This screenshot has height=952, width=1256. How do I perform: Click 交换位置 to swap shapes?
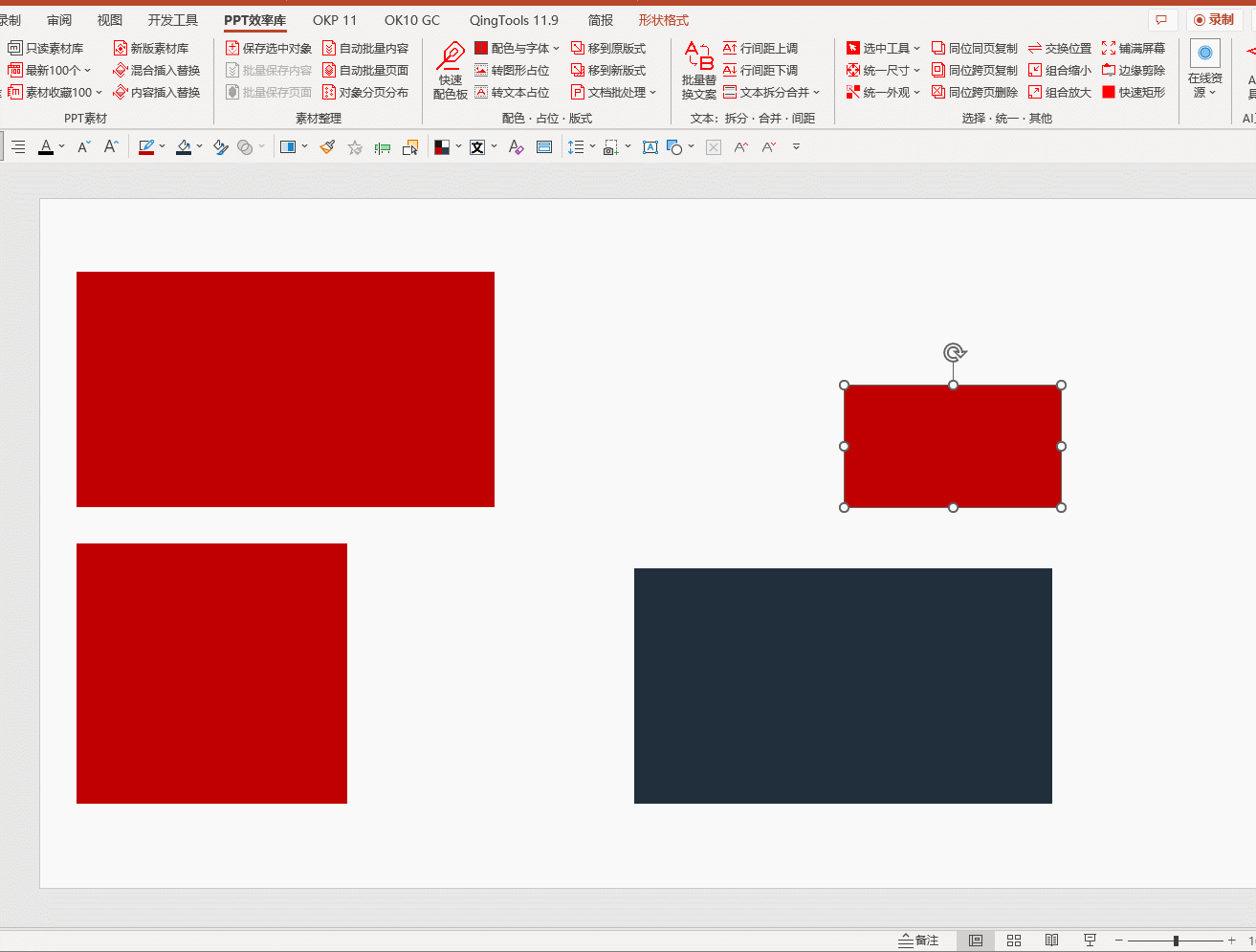tap(1060, 48)
